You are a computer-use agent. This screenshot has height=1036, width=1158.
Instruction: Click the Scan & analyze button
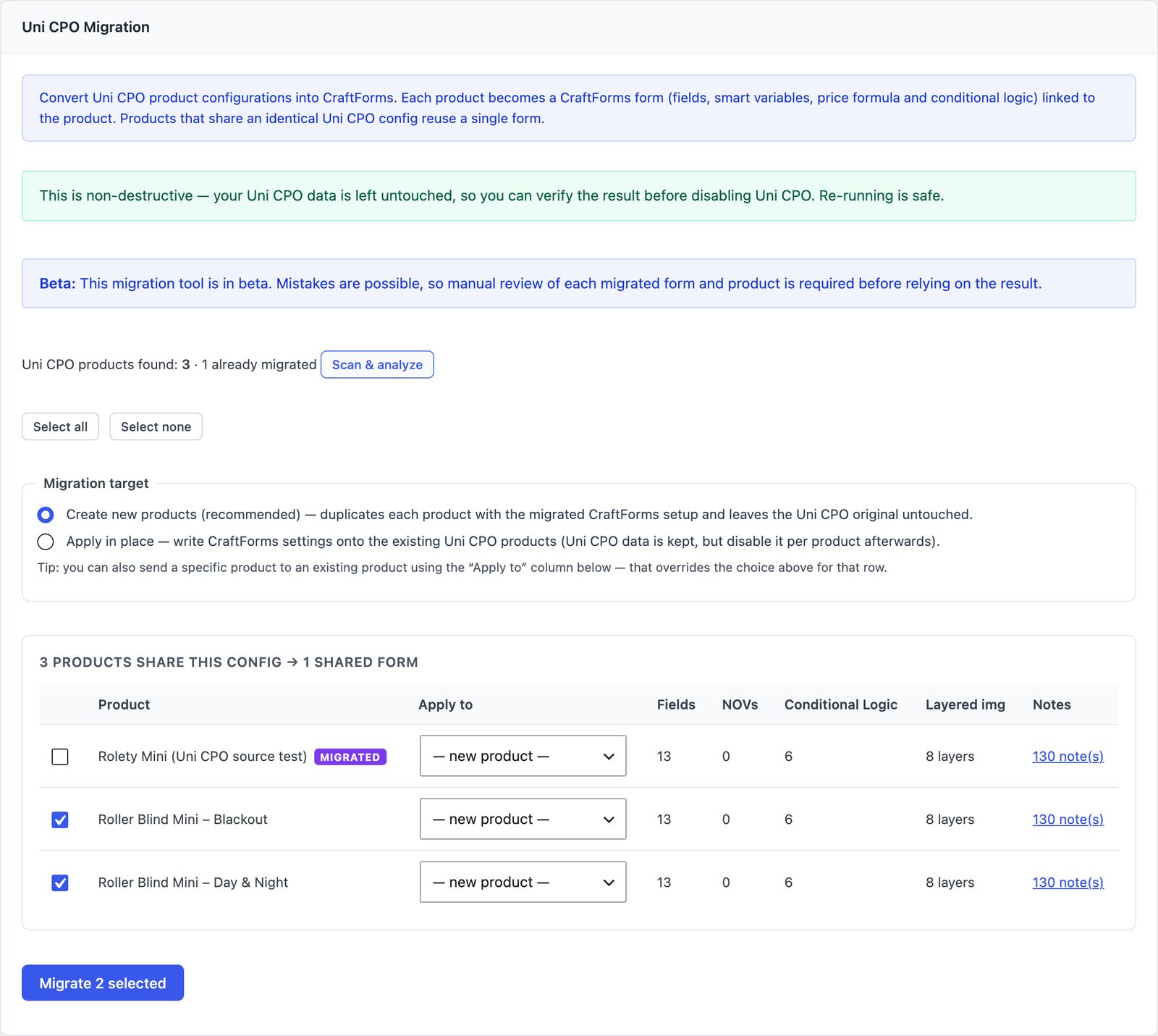click(x=377, y=365)
